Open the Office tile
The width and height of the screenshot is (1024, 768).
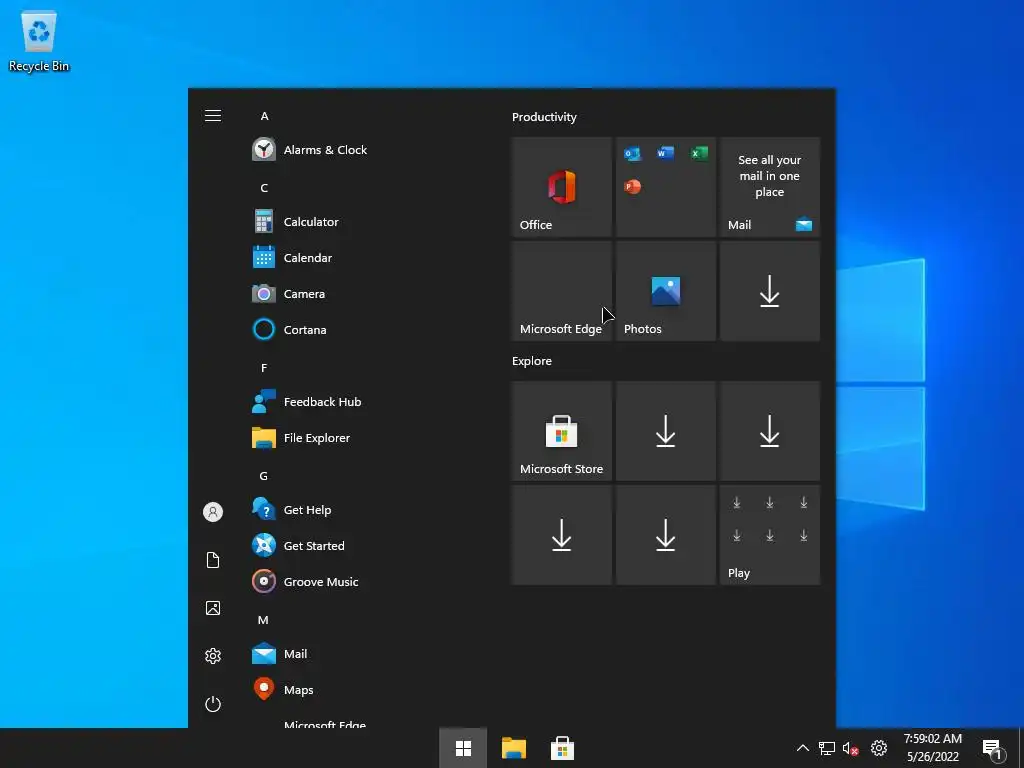[x=562, y=187]
